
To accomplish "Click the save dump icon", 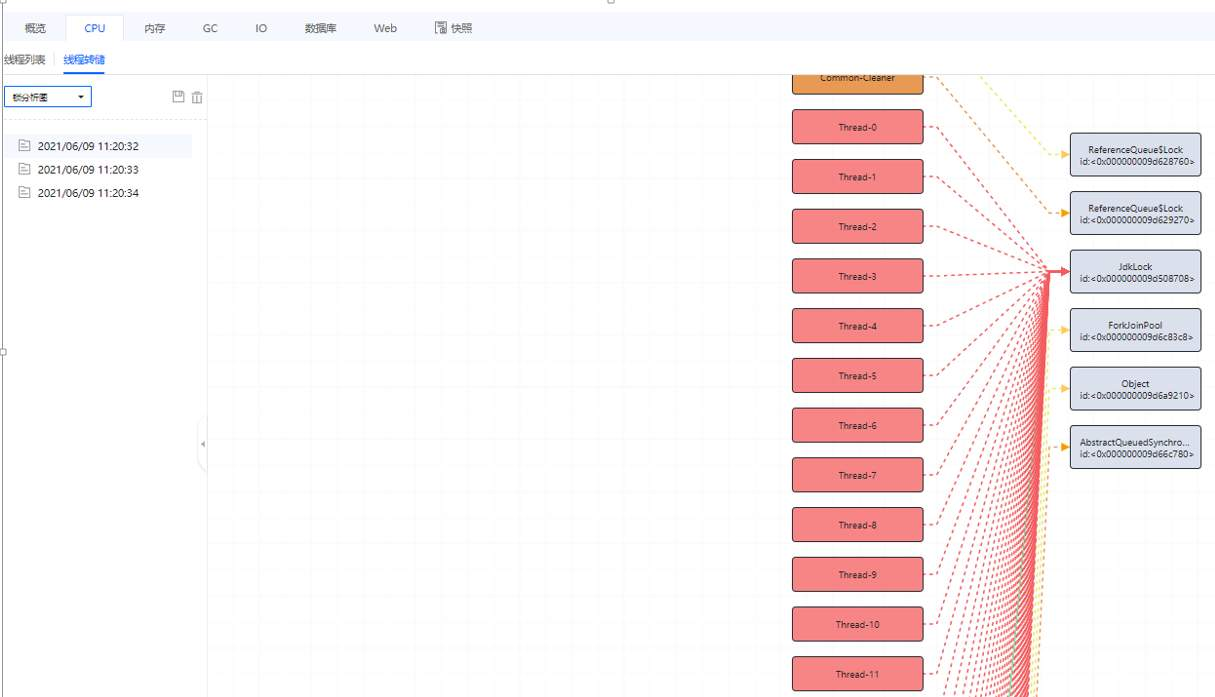I will click(178, 97).
